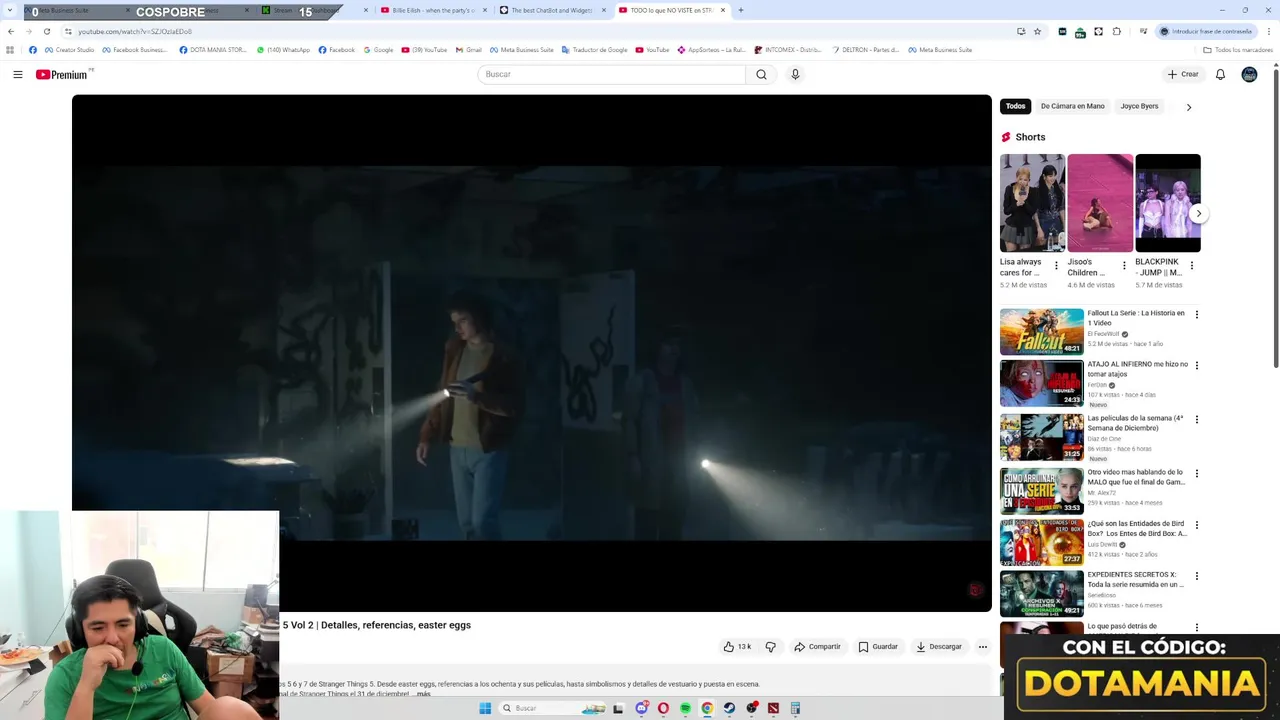Open options for Jisoo's Children short

[x=1124, y=266]
